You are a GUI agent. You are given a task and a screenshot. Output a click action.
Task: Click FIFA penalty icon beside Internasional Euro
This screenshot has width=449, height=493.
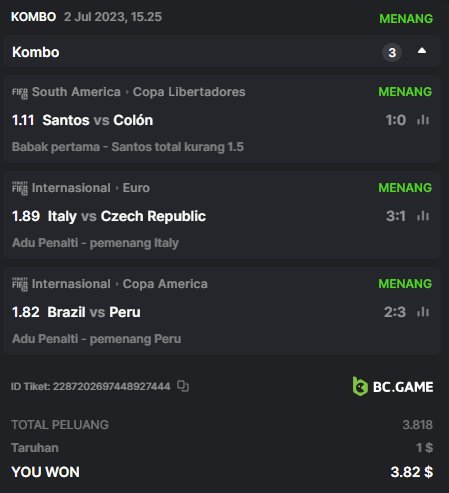tap(20, 188)
